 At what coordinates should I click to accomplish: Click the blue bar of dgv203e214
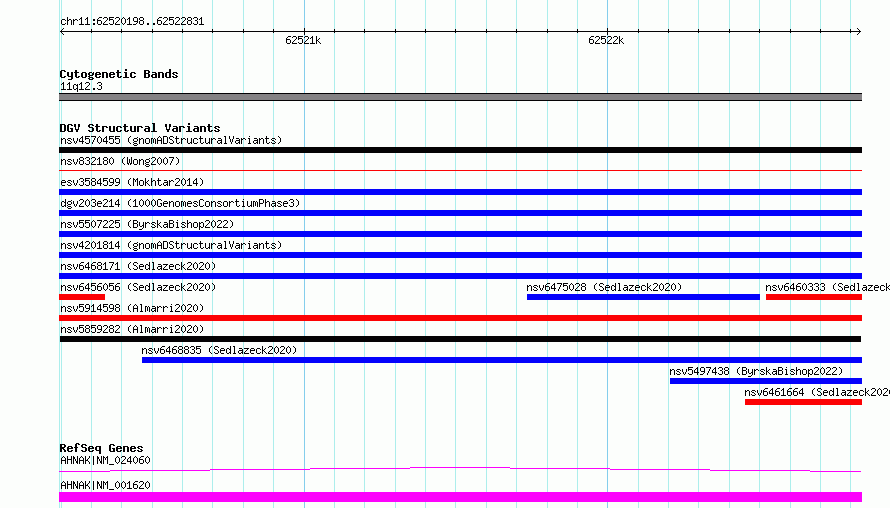[x=460, y=213]
